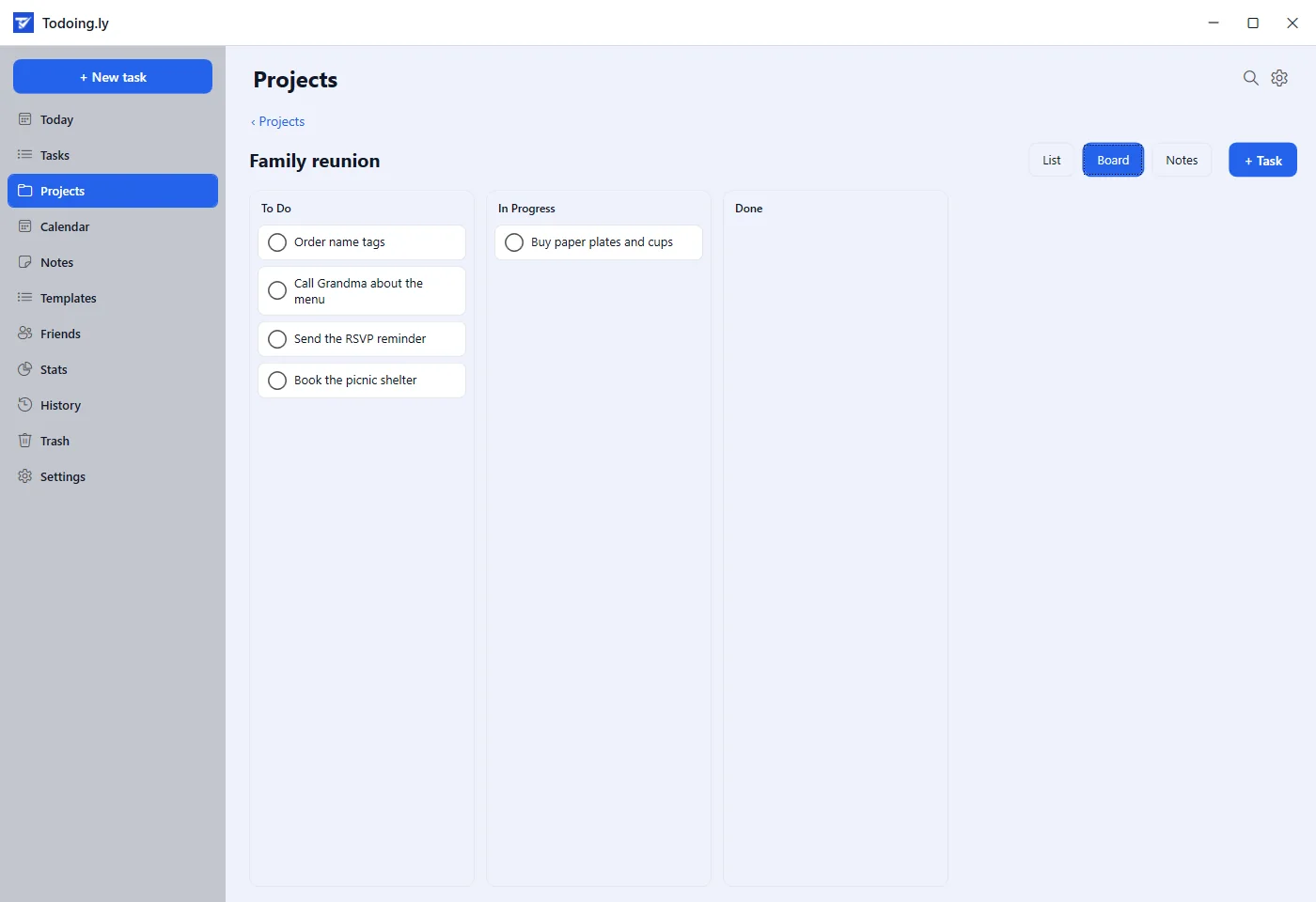This screenshot has height=902, width=1316.
Task: Check off 'Call Grandma about the menu'
Action: point(277,291)
